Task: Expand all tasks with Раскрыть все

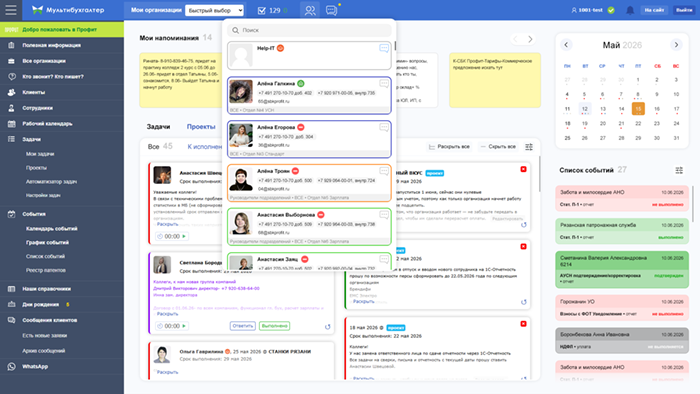Action: [449, 146]
